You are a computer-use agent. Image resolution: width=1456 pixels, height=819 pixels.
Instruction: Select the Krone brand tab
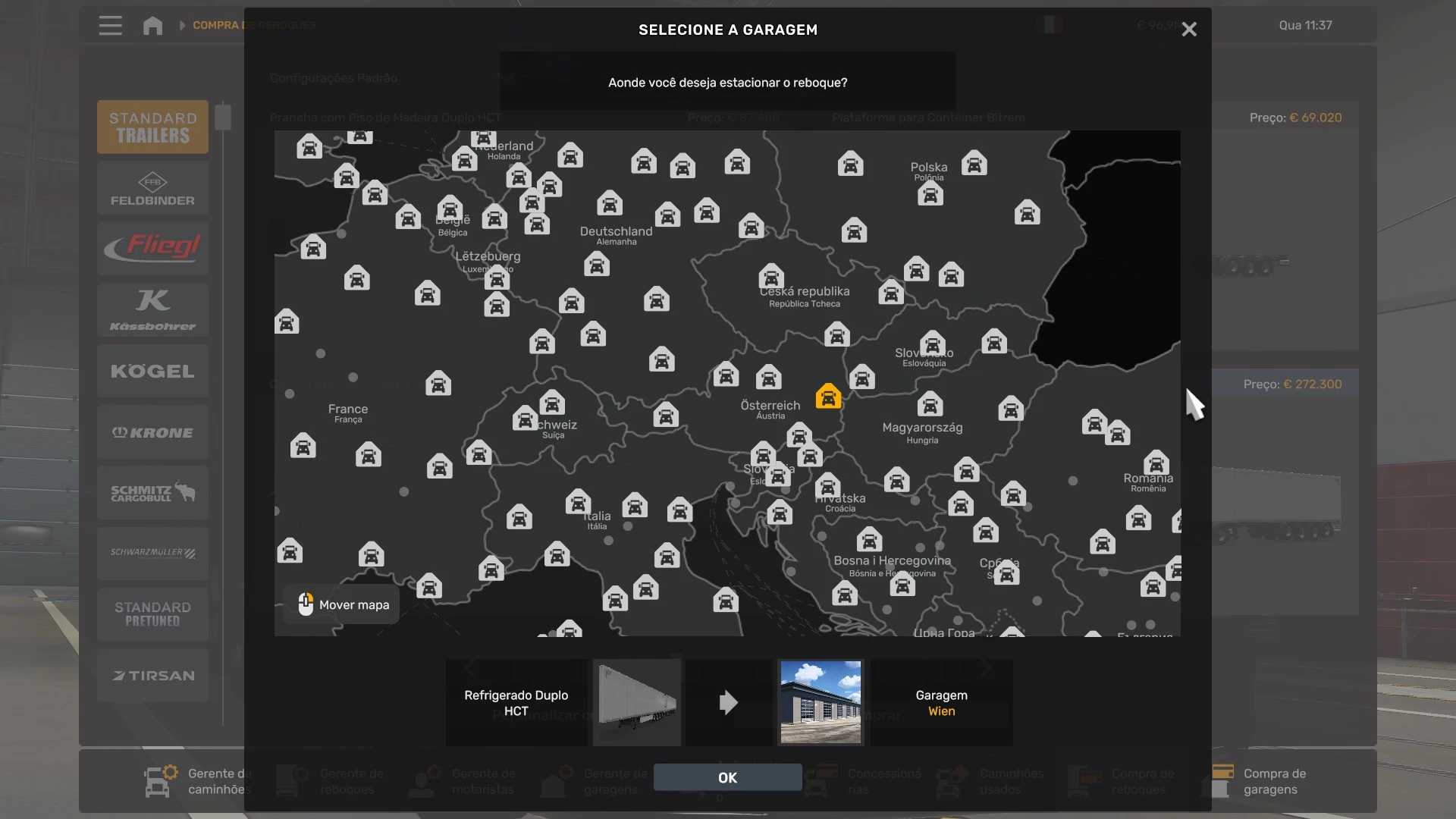tap(152, 432)
